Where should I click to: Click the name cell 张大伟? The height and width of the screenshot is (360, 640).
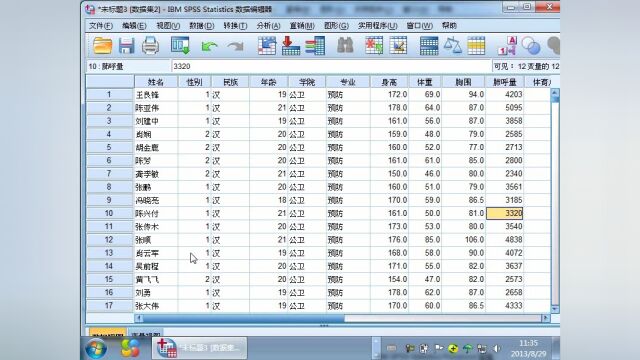156,305
